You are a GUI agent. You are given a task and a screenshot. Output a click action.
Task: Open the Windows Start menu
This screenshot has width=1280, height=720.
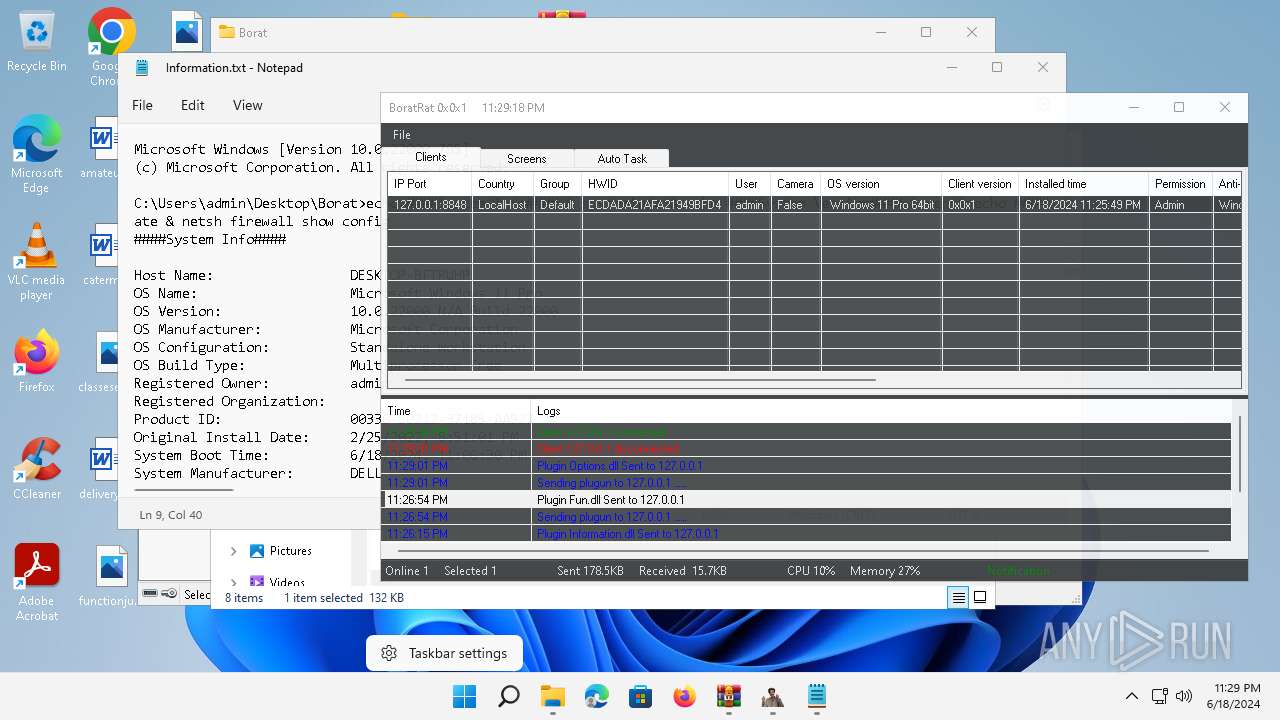[x=464, y=696]
